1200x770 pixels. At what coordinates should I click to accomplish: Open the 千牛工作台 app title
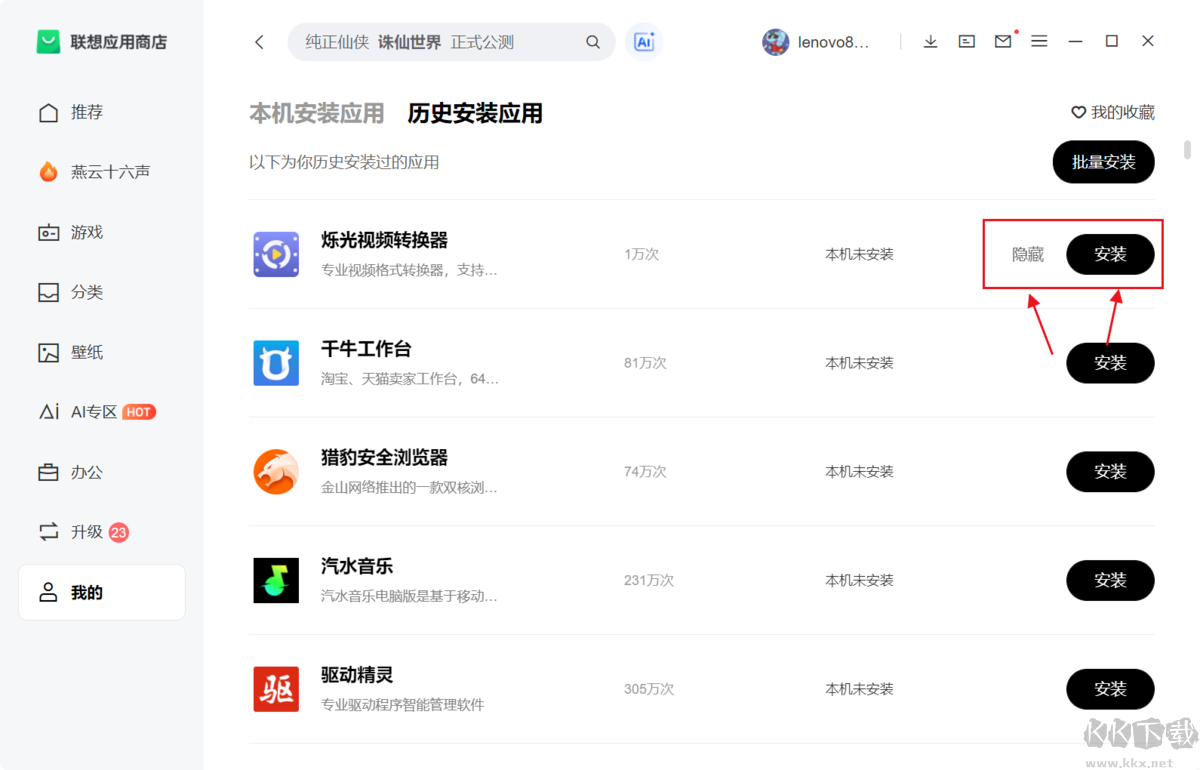point(366,349)
